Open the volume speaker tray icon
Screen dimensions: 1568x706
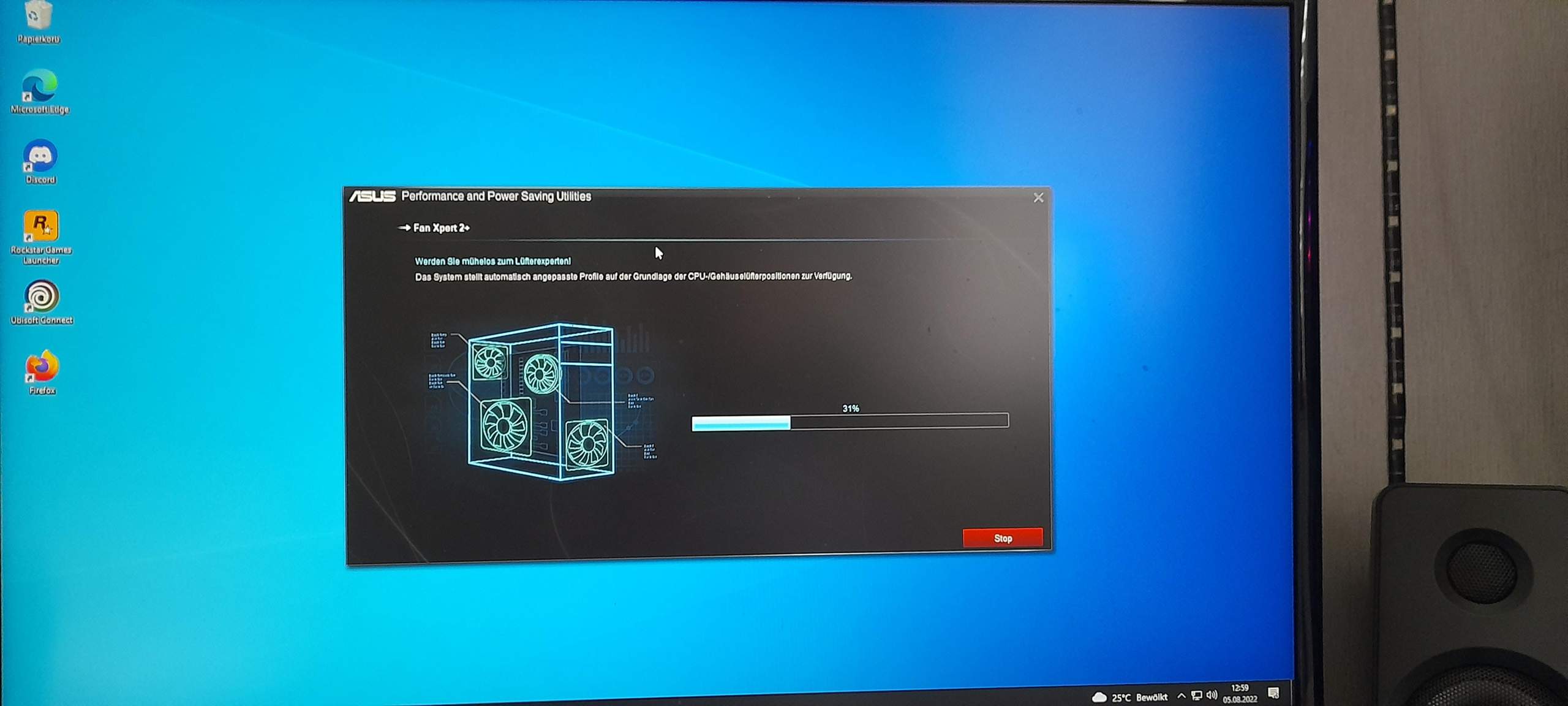click(1212, 694)
